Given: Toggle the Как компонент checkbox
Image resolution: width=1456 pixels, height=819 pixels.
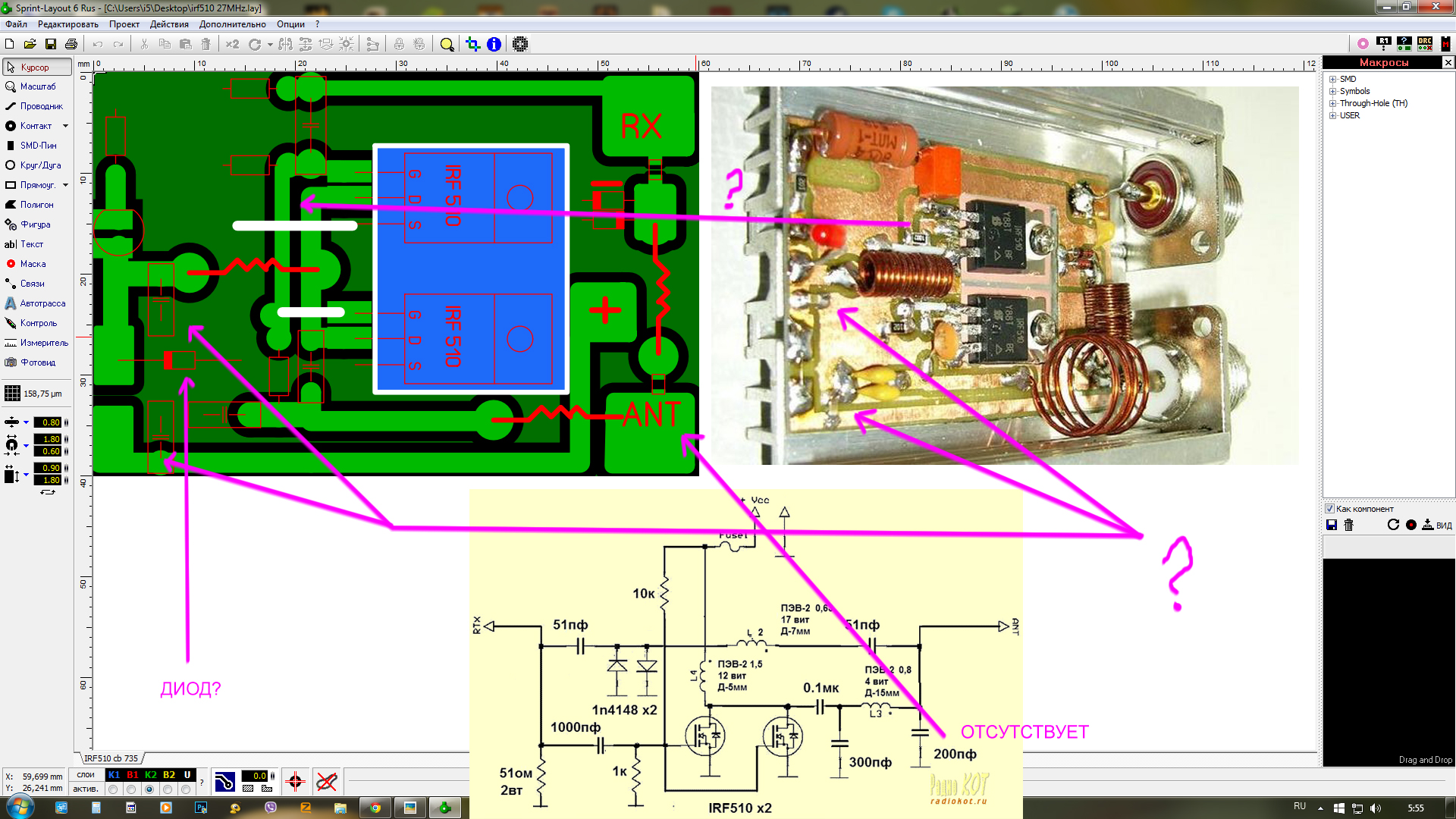Looking at the screenshot, I should 1329,509.
